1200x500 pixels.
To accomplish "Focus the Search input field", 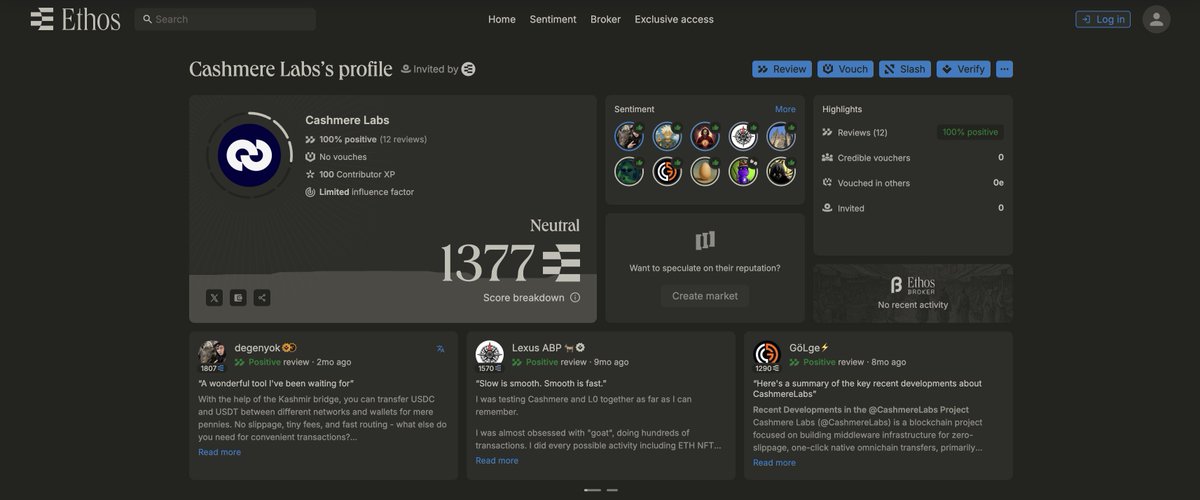I will tap(225, 19).
